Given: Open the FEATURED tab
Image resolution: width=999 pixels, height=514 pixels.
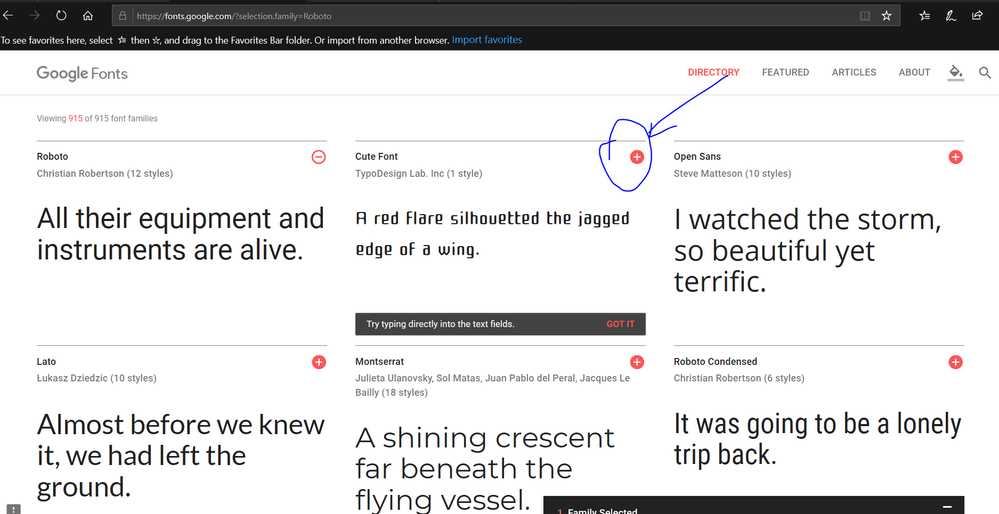Looking at the screenshot, I should click(x=786, y=73).
